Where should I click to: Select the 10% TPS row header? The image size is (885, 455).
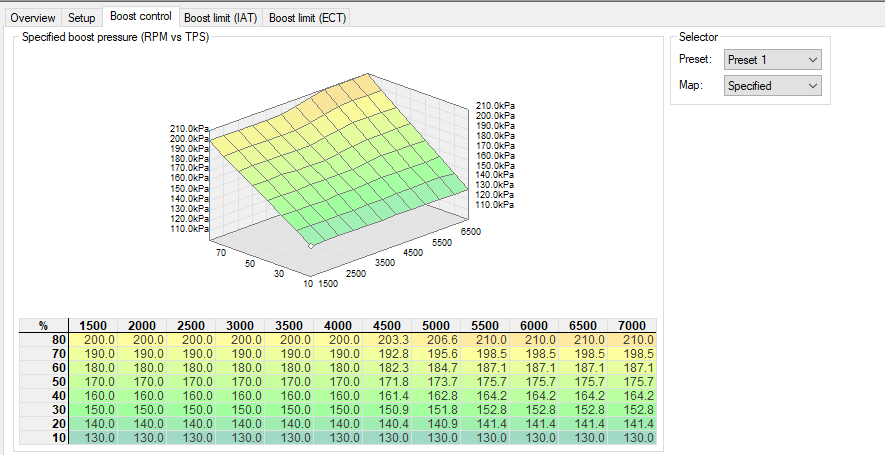tap(44, 438)
